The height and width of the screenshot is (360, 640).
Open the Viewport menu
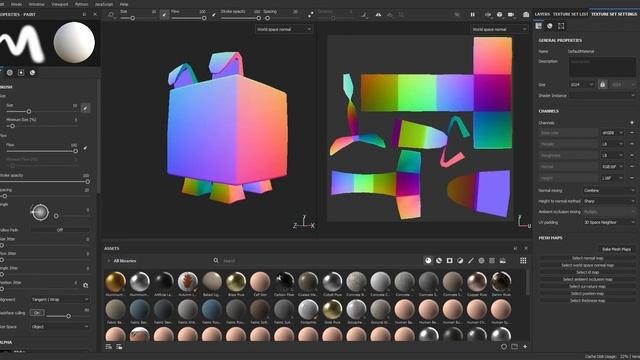[x=60, y=4]
